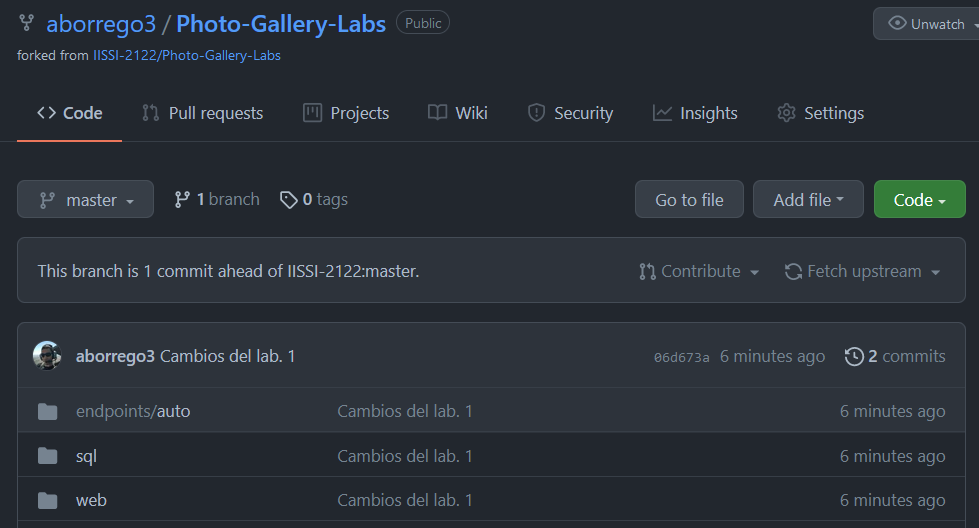The image size is (979, 528).
Task: Open commit hash 06d673a
Action: pyautogui.click(x=681, y=358)
